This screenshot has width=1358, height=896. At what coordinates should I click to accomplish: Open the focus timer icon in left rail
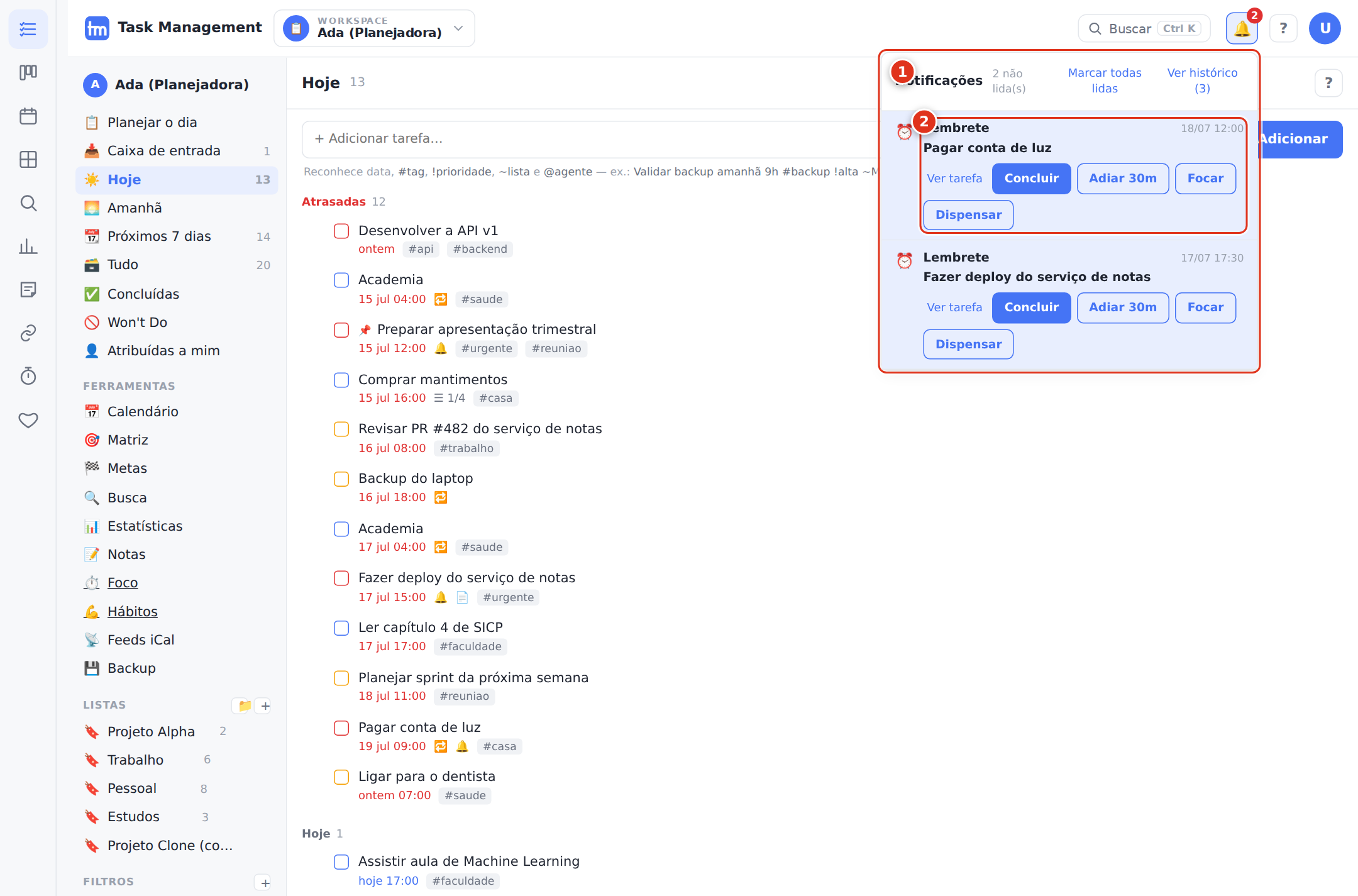click(x=28, y=376)
